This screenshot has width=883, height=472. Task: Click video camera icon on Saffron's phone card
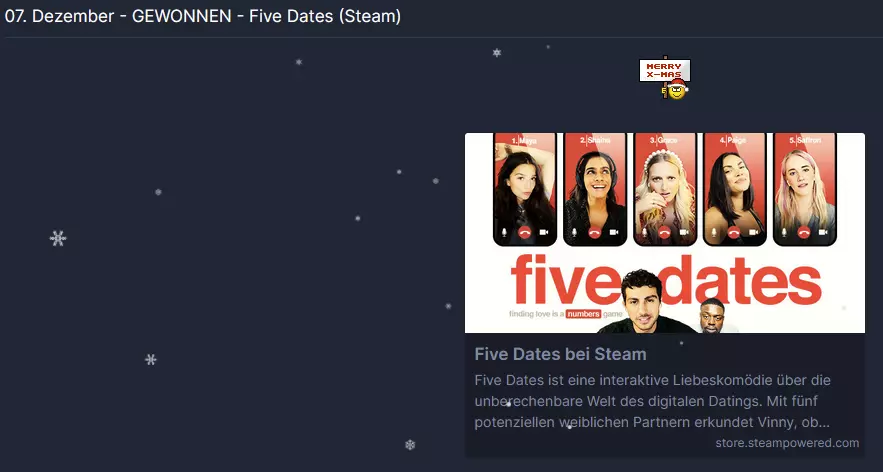823,232
